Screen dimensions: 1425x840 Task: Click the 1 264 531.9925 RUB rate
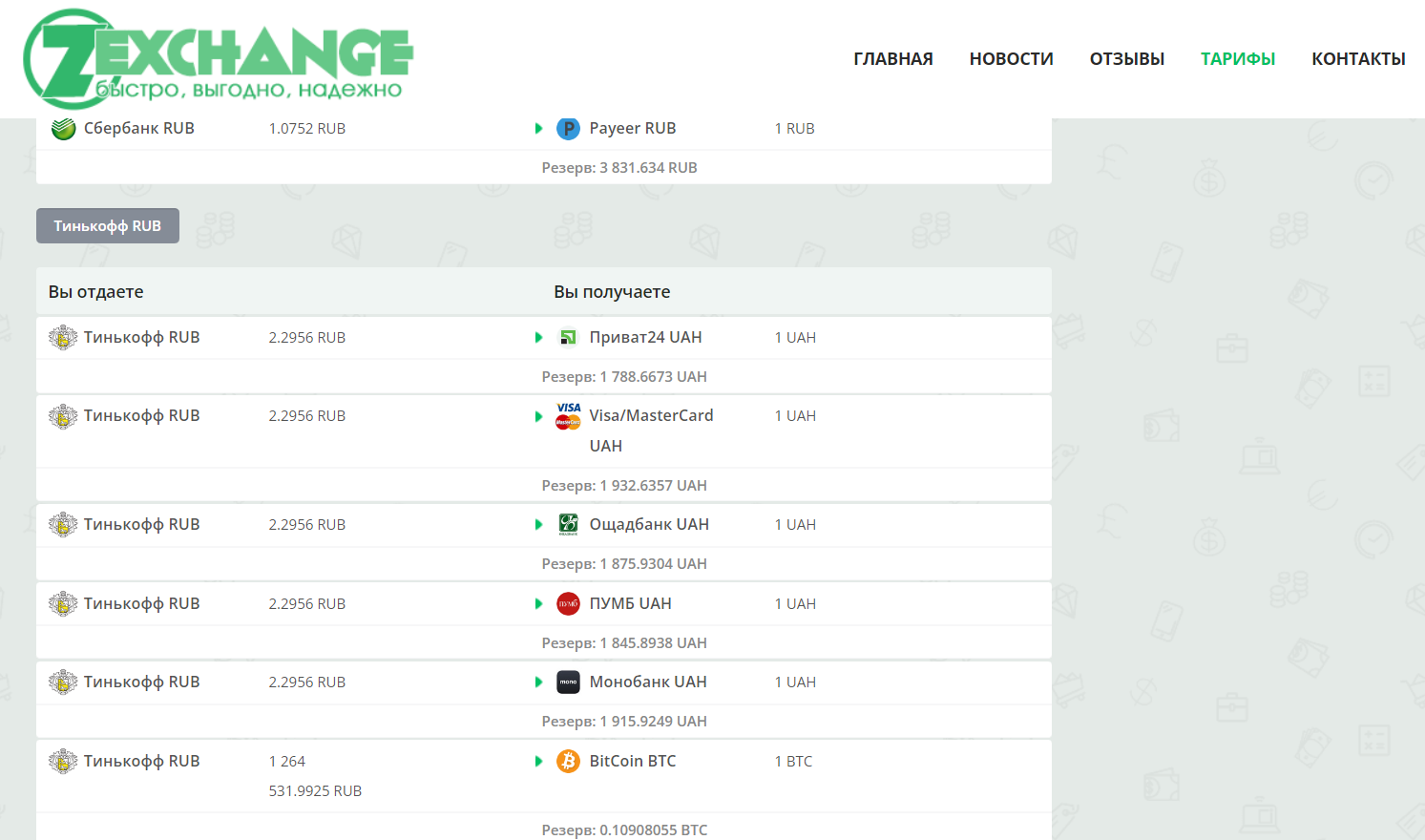click(x=315, y=776)
